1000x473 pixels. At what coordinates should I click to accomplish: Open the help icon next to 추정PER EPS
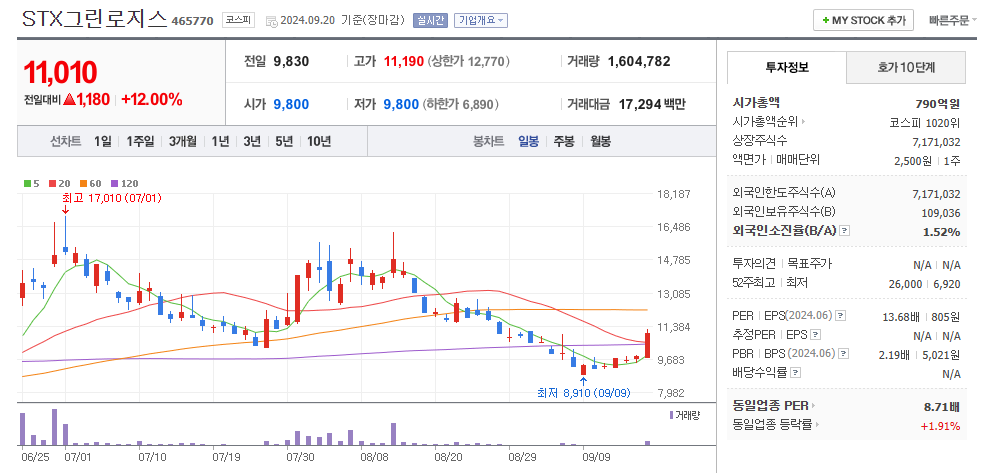tap(816, 335)
